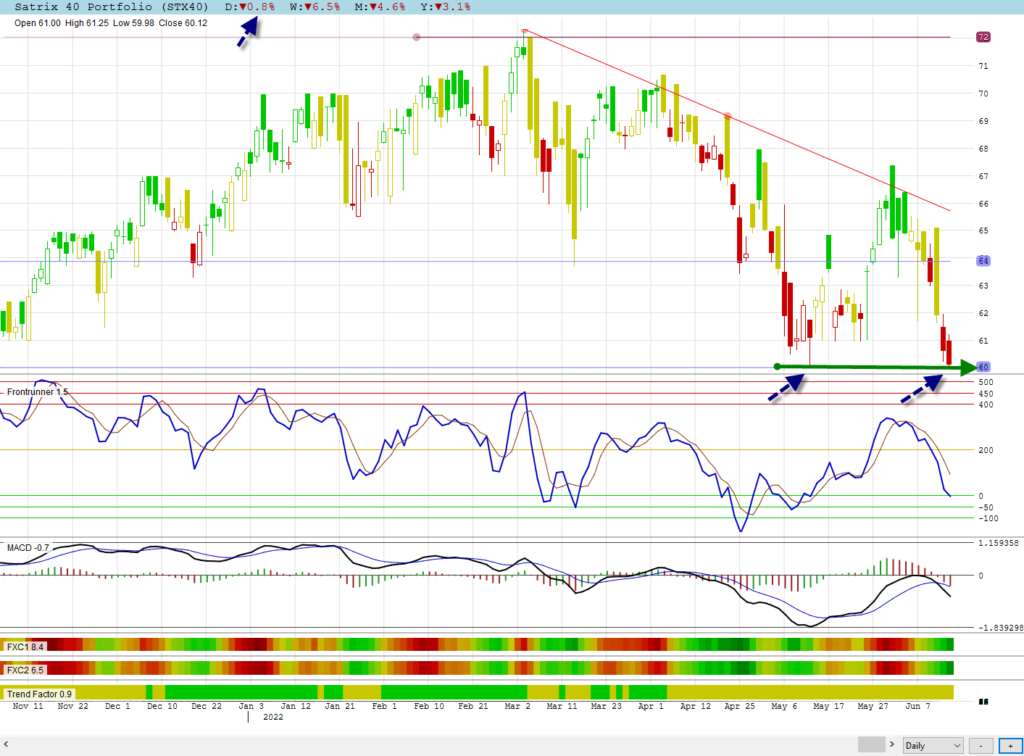This screenshot has width=1024, height=756.
Task: Click the Apr 12 date label
Action: click(x=696, y=706)
